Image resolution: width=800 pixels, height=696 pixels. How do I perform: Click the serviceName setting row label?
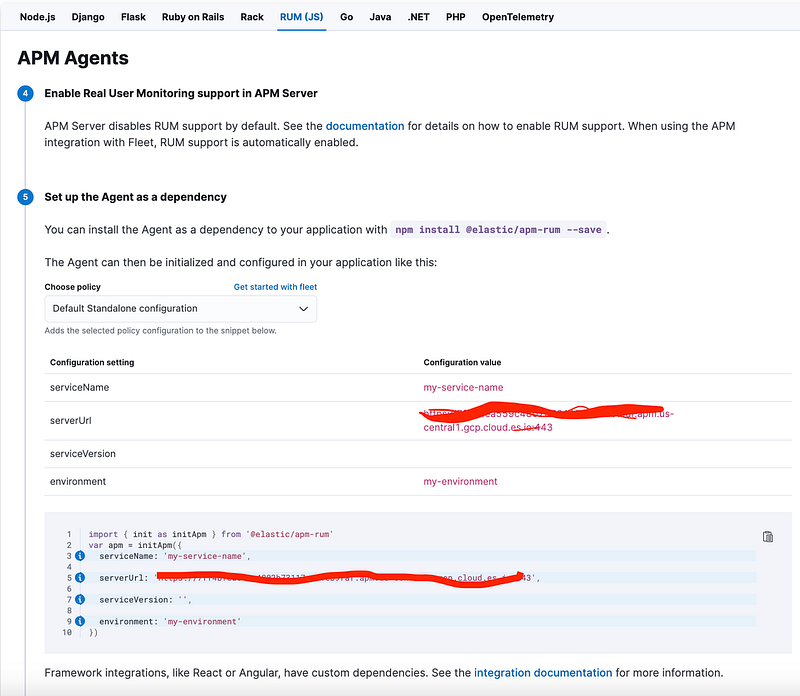point(80,387)
